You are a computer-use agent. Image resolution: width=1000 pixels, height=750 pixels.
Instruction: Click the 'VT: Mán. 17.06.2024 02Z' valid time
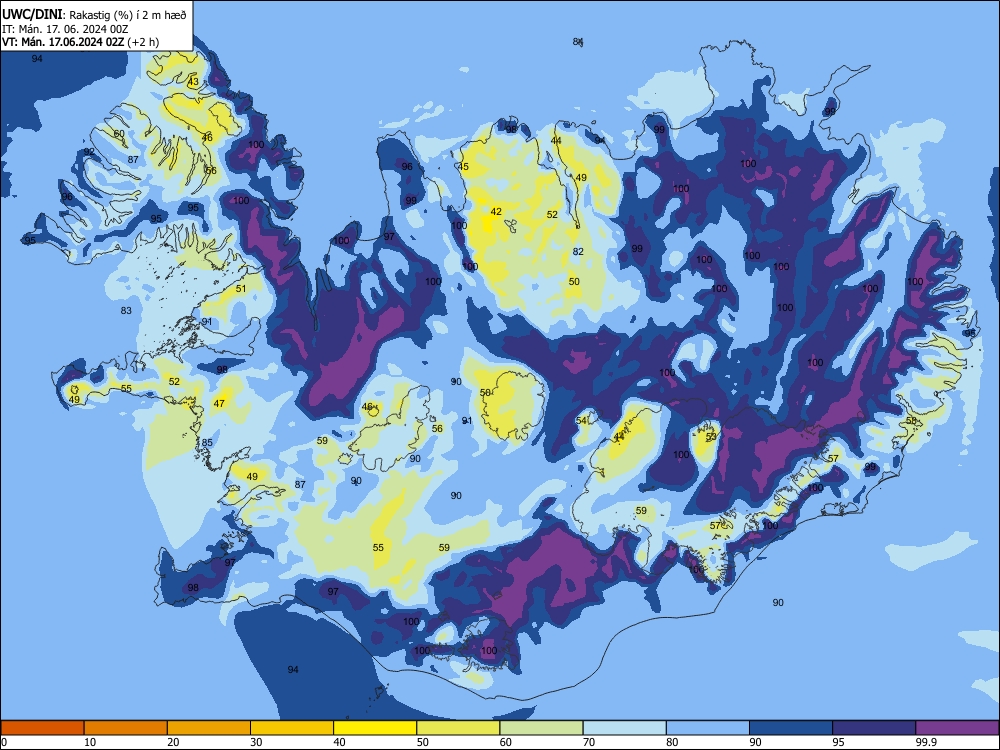pos(63,42)
